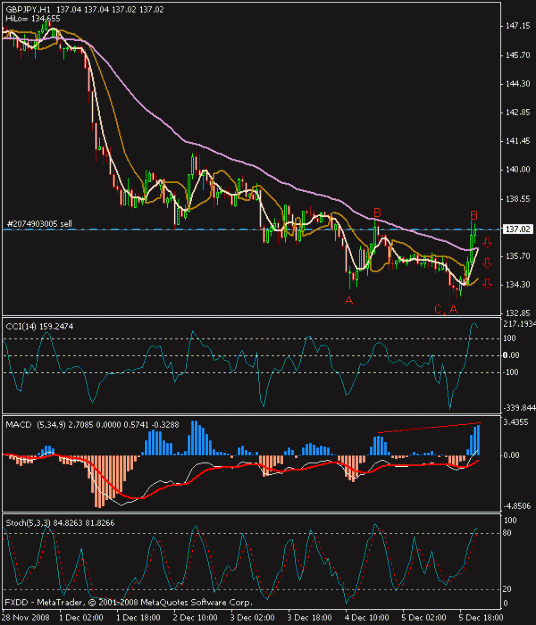This screenshot has width=536, height=625.
Task: Click the 217.1934 CCI scale maximum
Action: [519, 324]
